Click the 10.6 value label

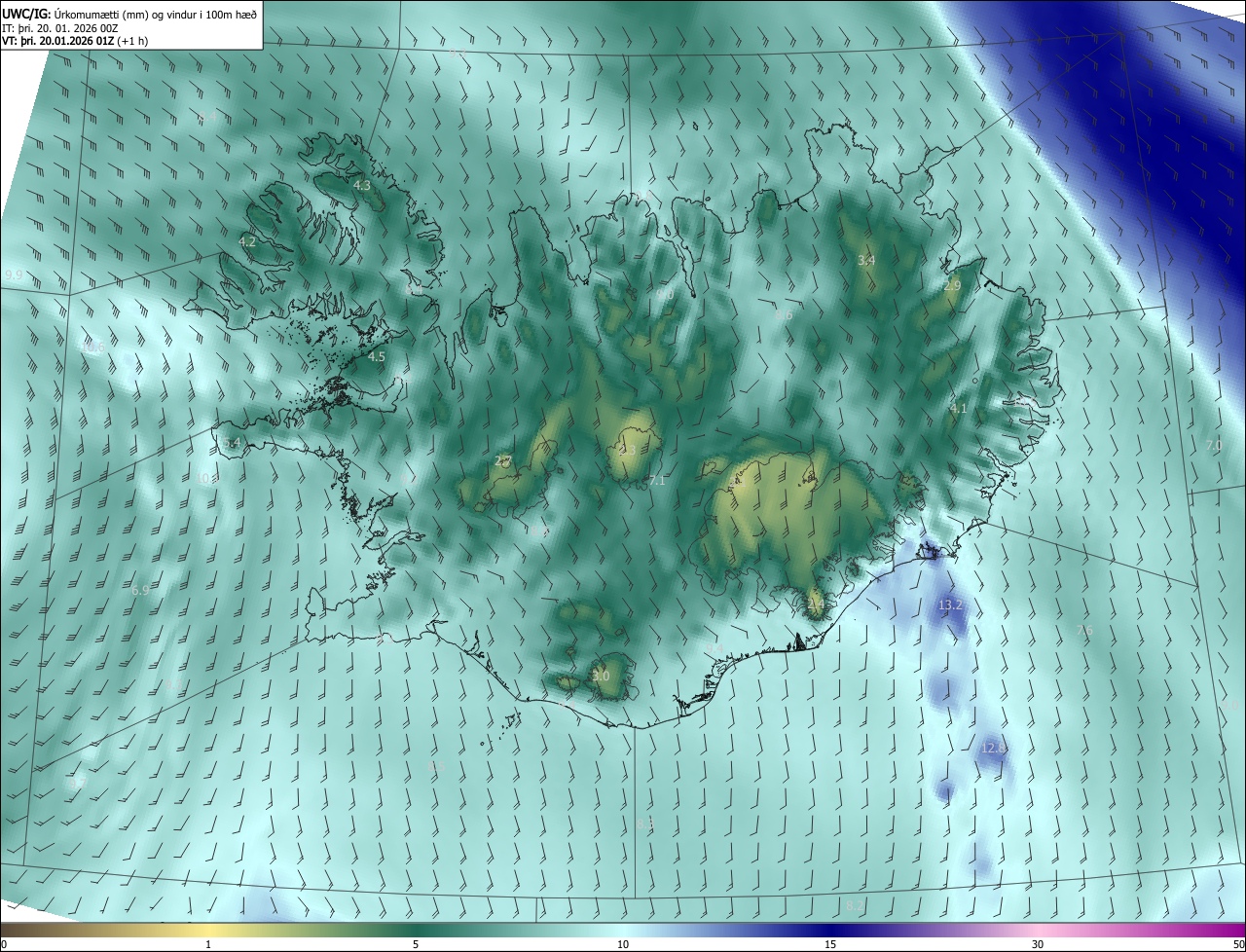click(92, 348)
